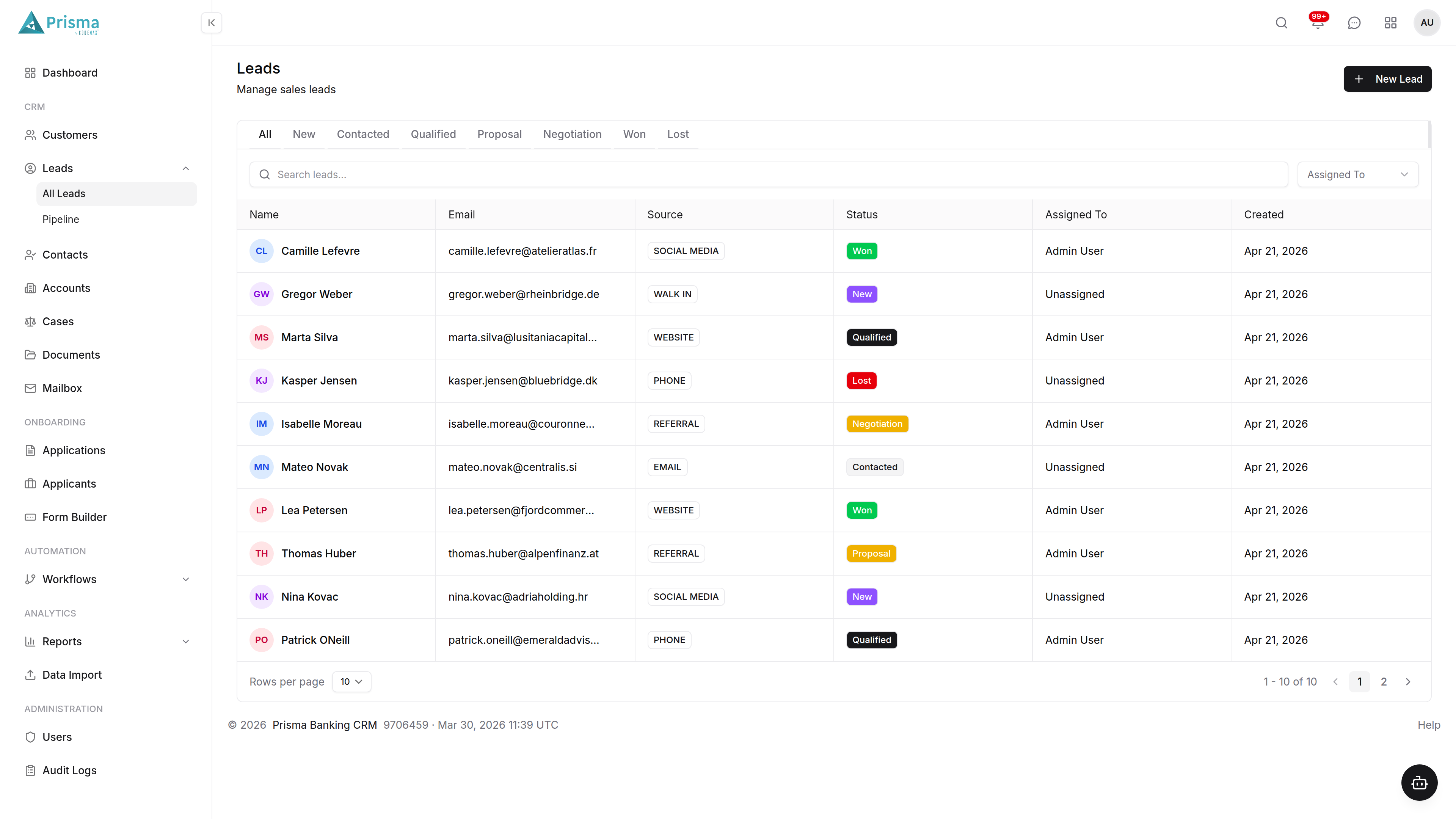1456x819 pixels.
Task: Expand the Workflows sidebar section
Action: [185, 579]
